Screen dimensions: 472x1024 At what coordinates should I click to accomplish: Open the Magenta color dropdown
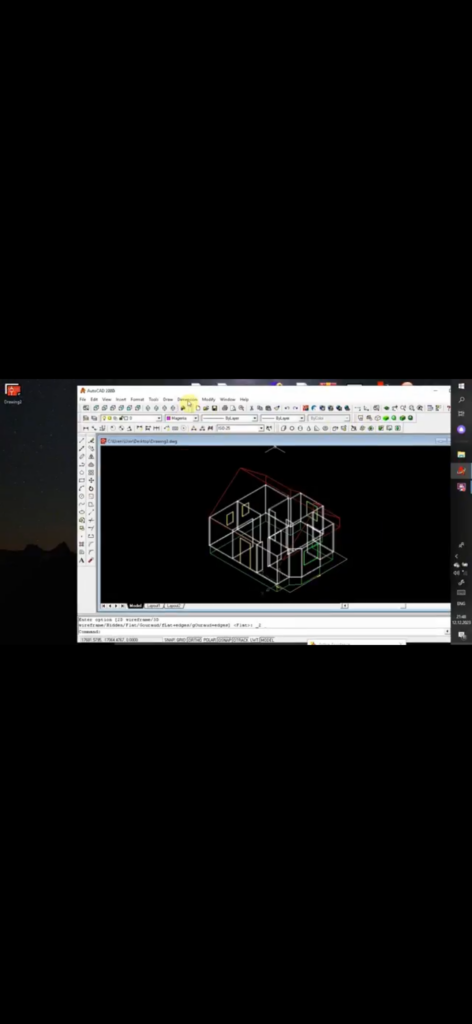(181, 418)
